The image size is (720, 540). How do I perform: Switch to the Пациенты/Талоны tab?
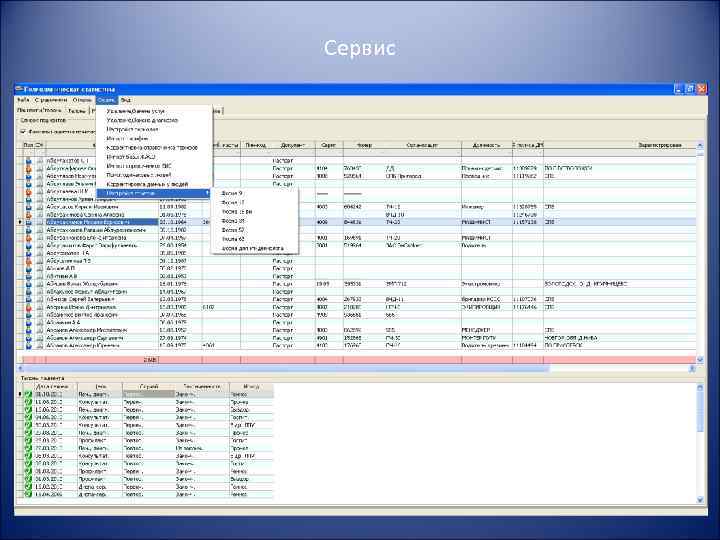click(39, 110)
